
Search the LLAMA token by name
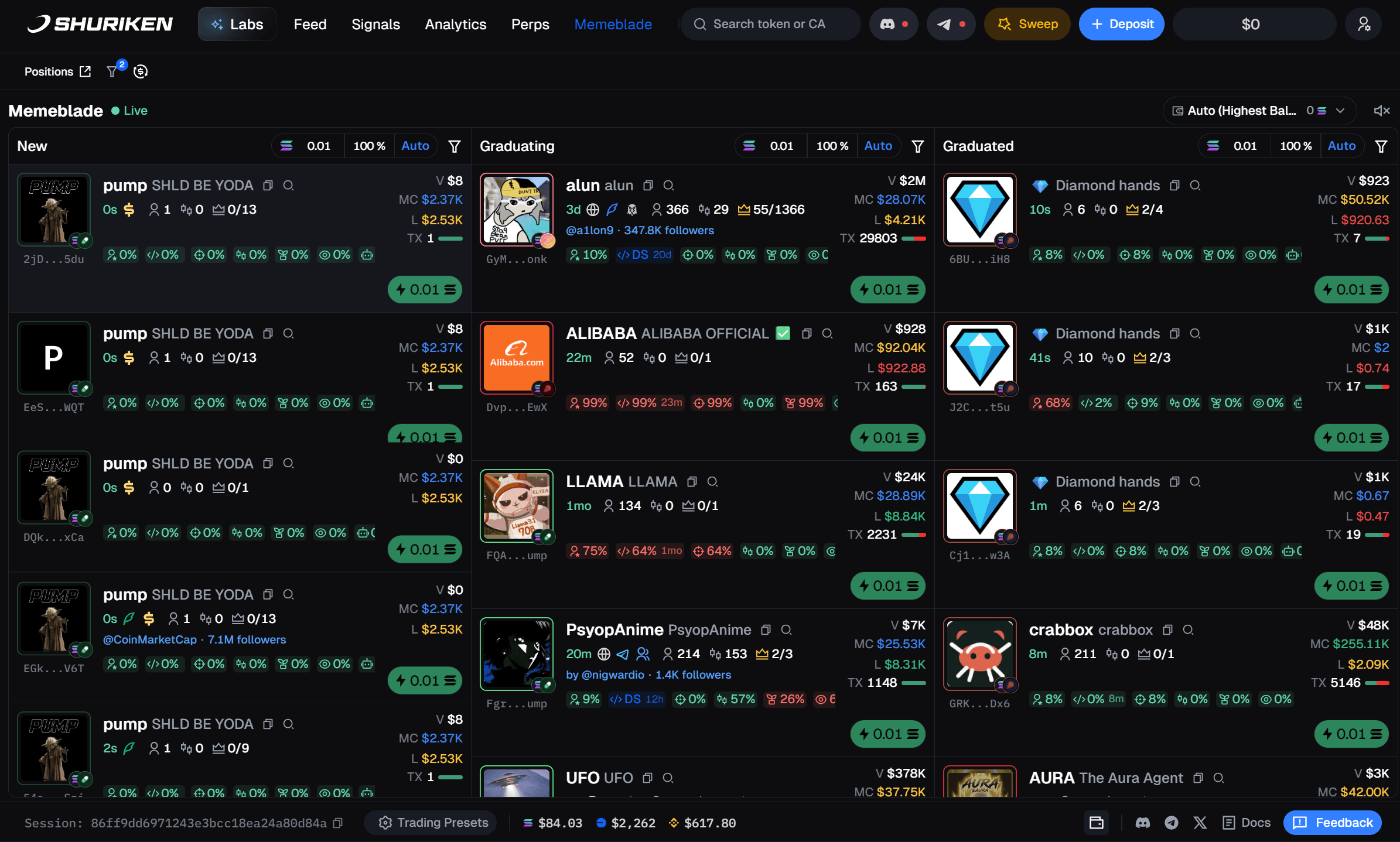[x=712, y=482]
